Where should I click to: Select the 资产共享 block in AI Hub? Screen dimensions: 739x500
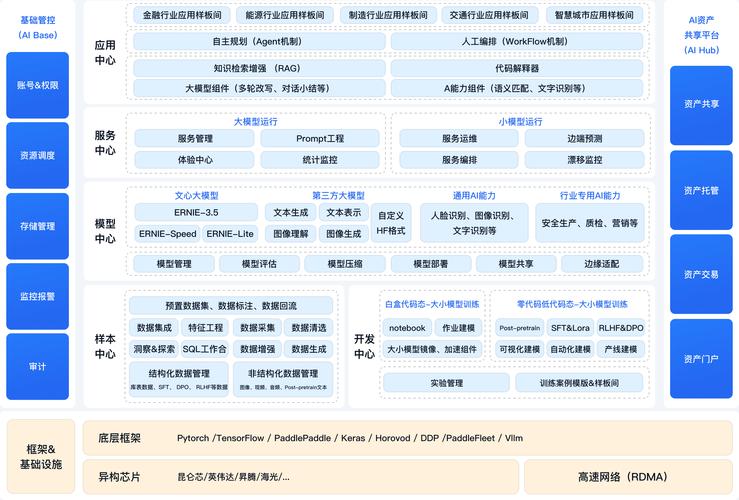pyautogui.click(x=700, y=104)
